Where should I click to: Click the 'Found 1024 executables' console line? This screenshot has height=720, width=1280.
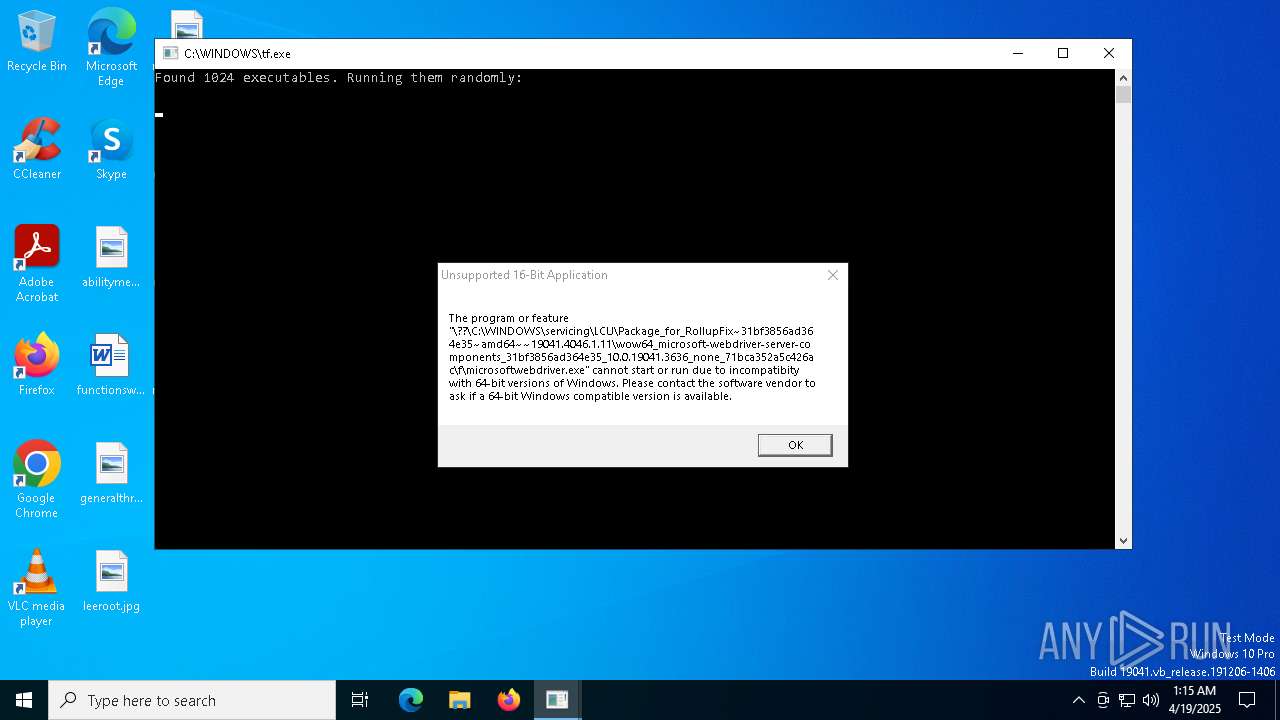(x=339, y=78)
